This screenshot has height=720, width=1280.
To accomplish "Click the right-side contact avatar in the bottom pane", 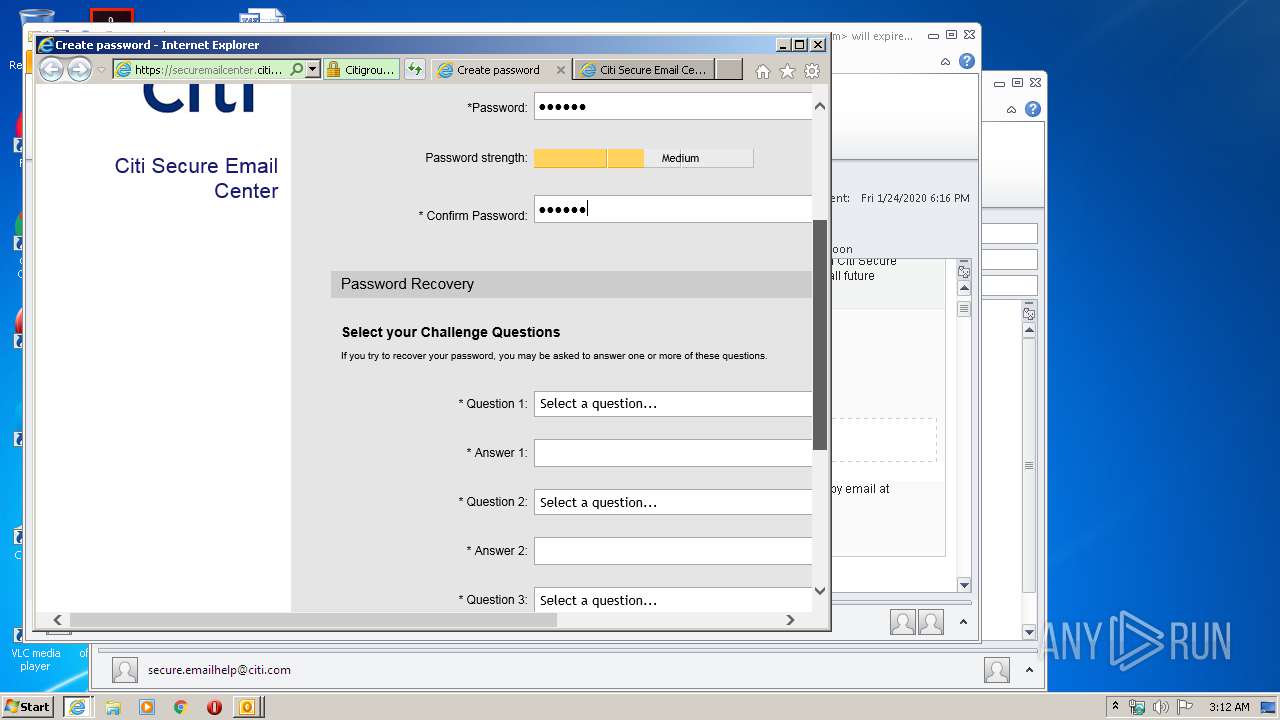I will [997, 670].
